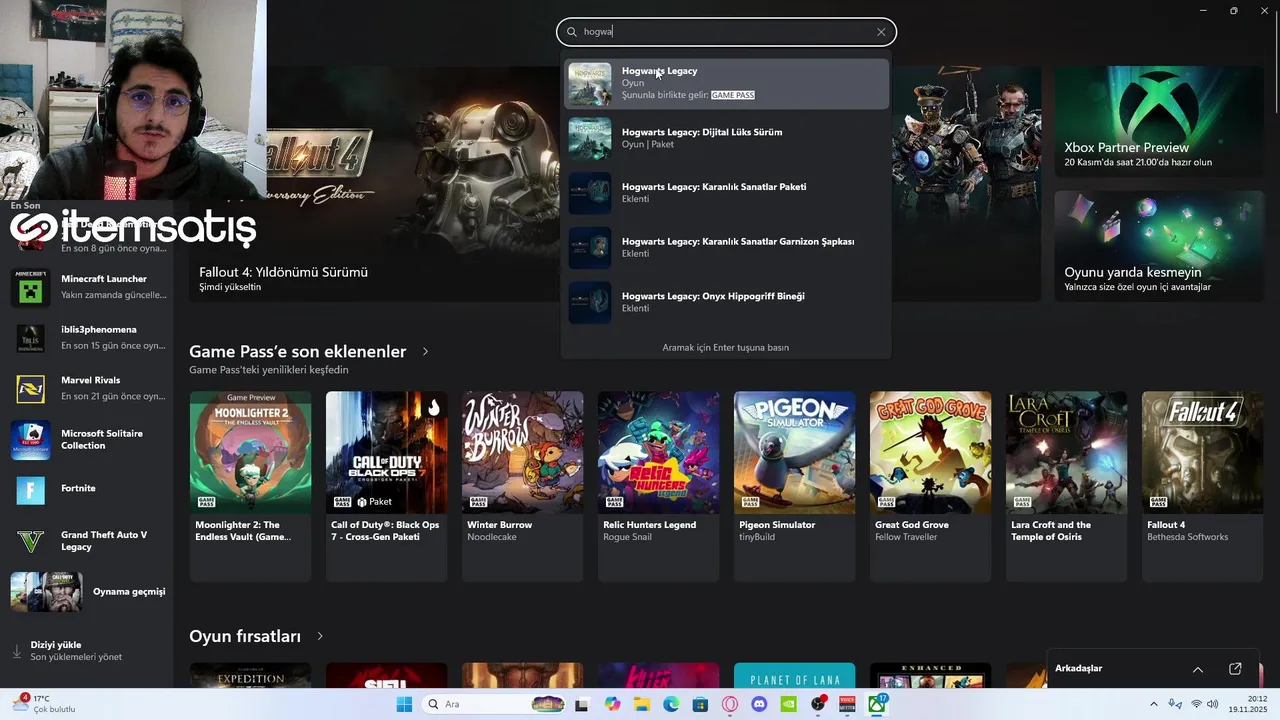
Task: Open Oynama geçmişi play history
Action: (x=87, y=591)
